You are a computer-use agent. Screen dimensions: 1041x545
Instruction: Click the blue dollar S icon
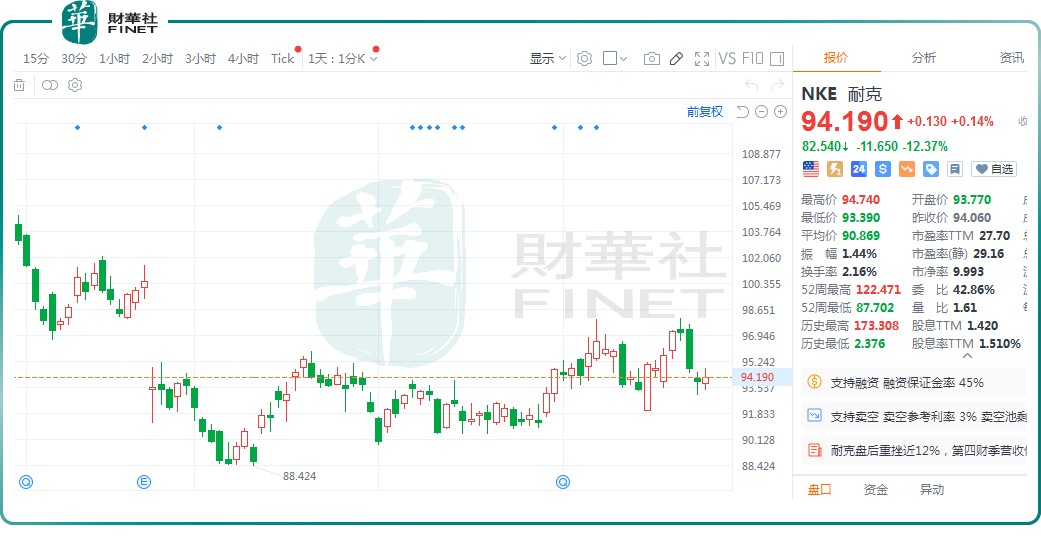[x=882, y=169]
